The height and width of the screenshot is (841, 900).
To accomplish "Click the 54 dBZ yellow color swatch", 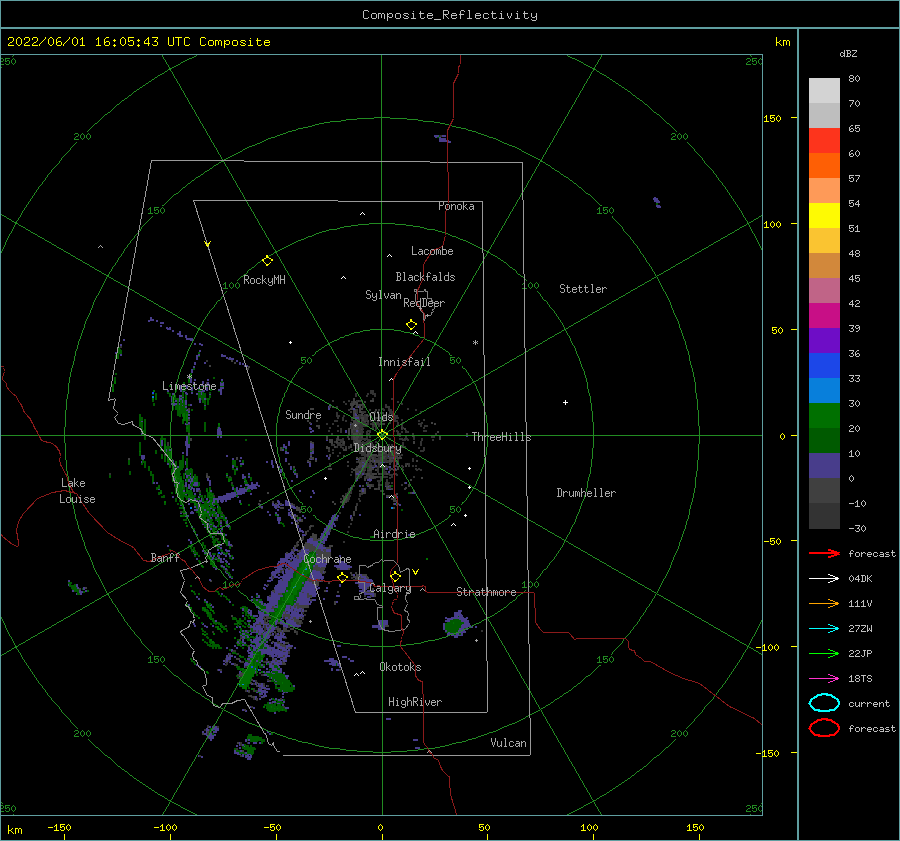I will coord(824,215).
